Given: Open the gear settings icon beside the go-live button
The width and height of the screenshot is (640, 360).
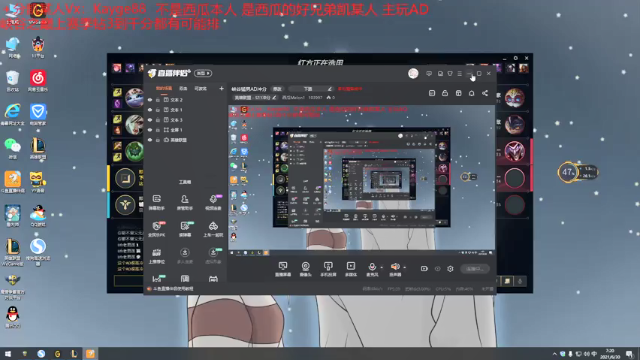Looking at the screenshot, I should click(x=450, y=269).
